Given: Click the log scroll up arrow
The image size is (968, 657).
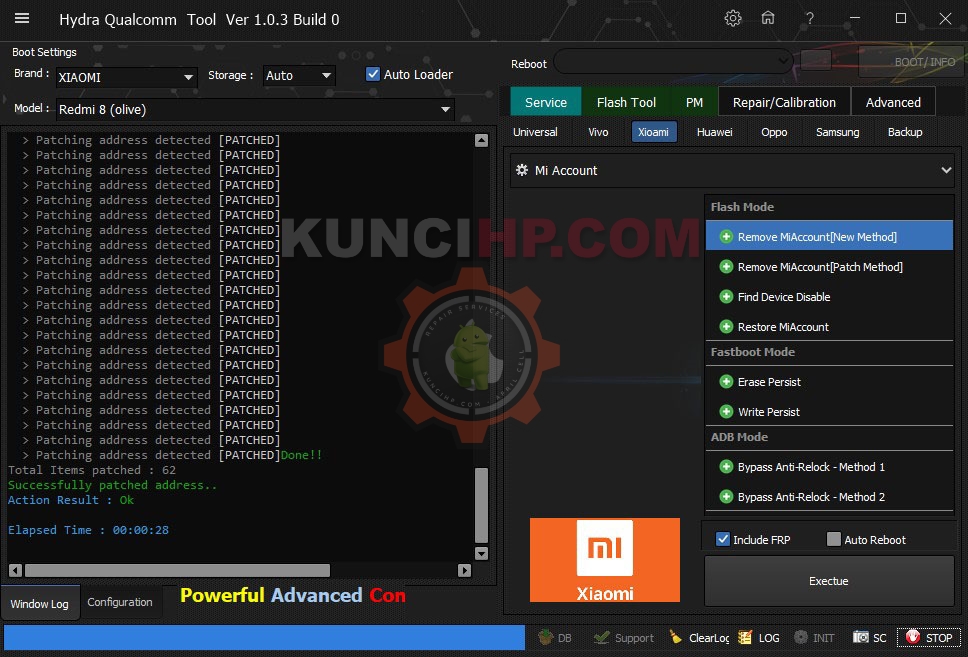Looking at the screenshot, I should pyautogui.click(x=482, y=140).
